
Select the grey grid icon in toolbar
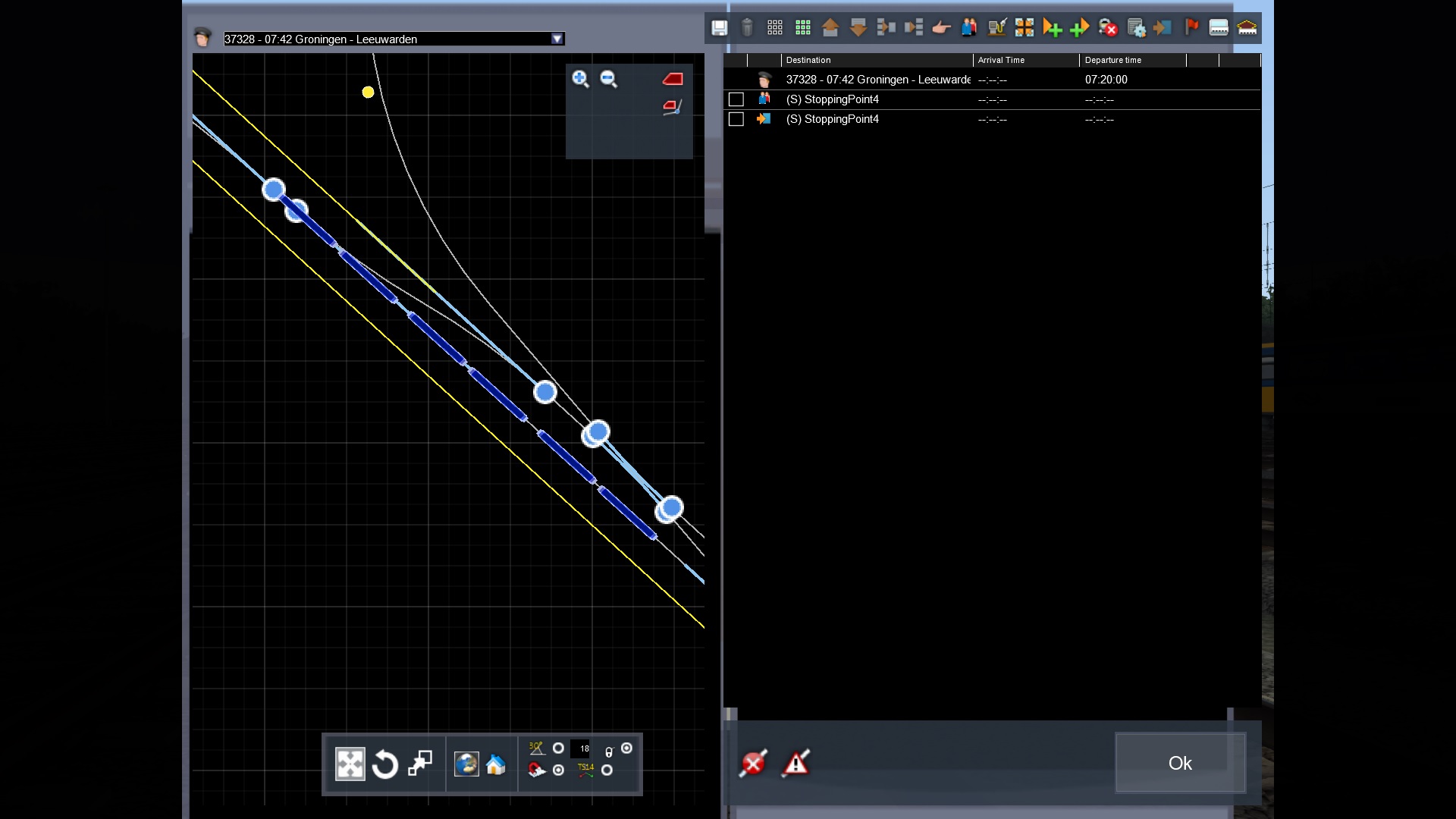(x=775, y=28)
